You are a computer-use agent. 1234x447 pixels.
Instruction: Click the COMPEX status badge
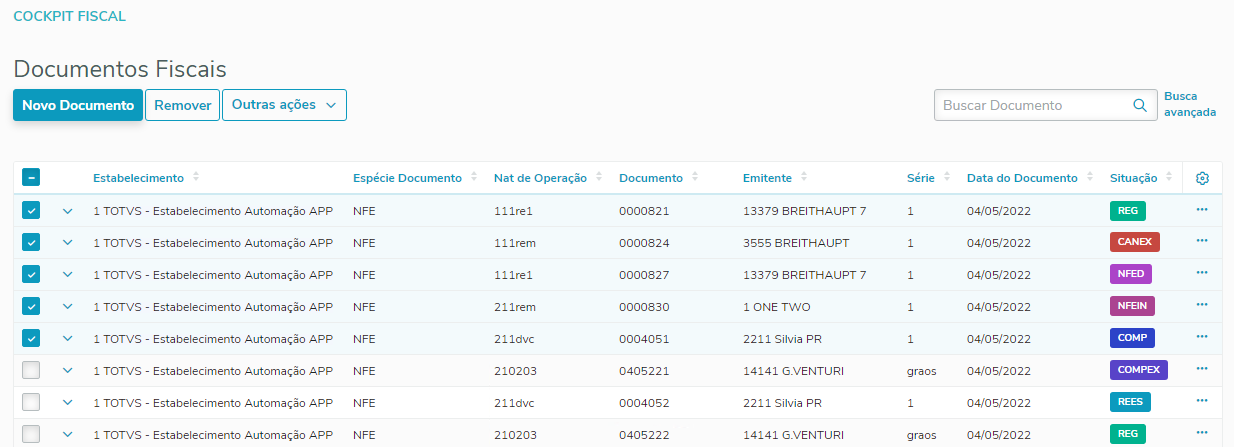click(1139, 370)
